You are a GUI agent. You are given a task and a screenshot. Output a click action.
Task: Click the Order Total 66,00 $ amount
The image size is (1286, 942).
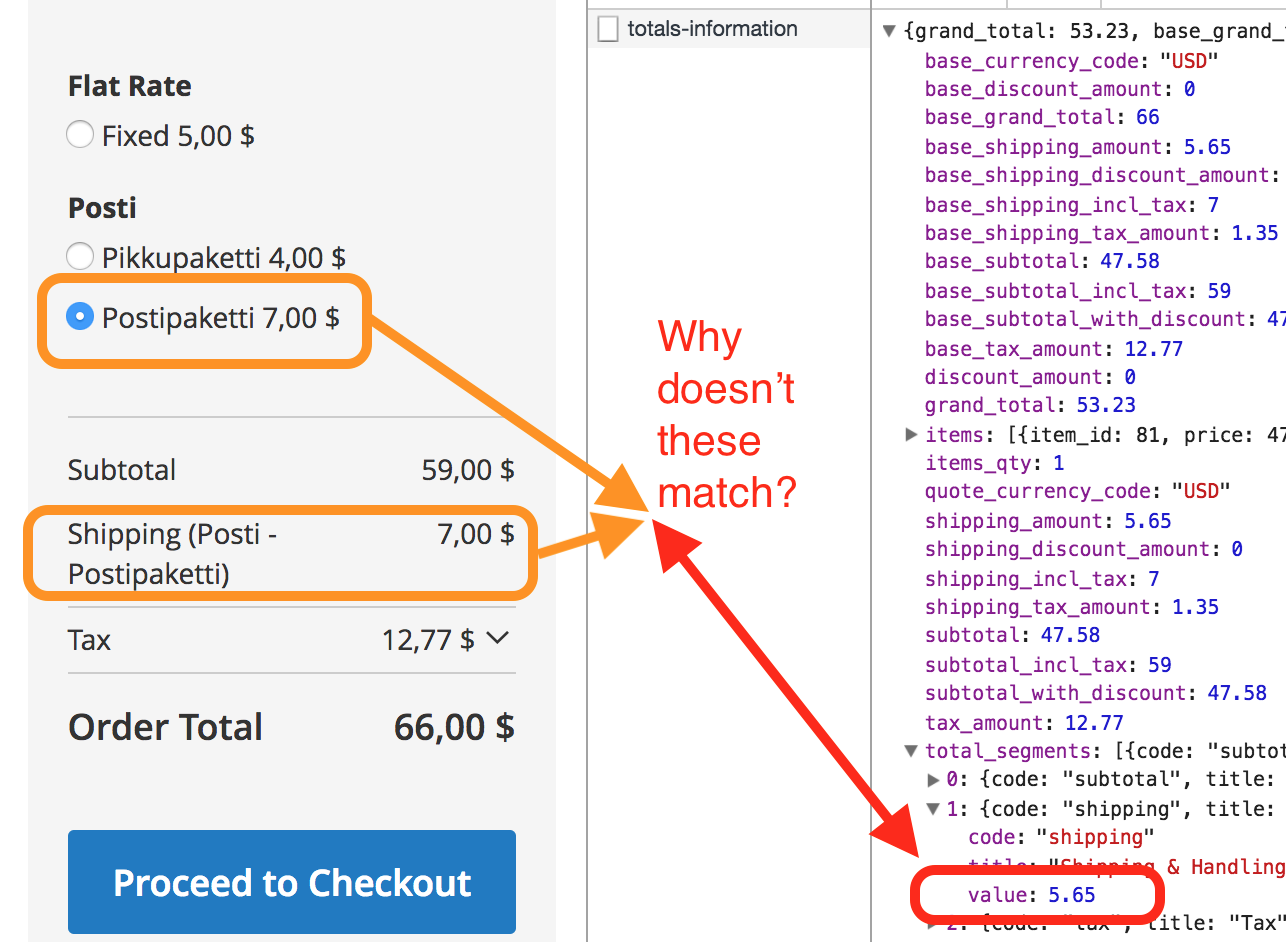coord(454,727)
